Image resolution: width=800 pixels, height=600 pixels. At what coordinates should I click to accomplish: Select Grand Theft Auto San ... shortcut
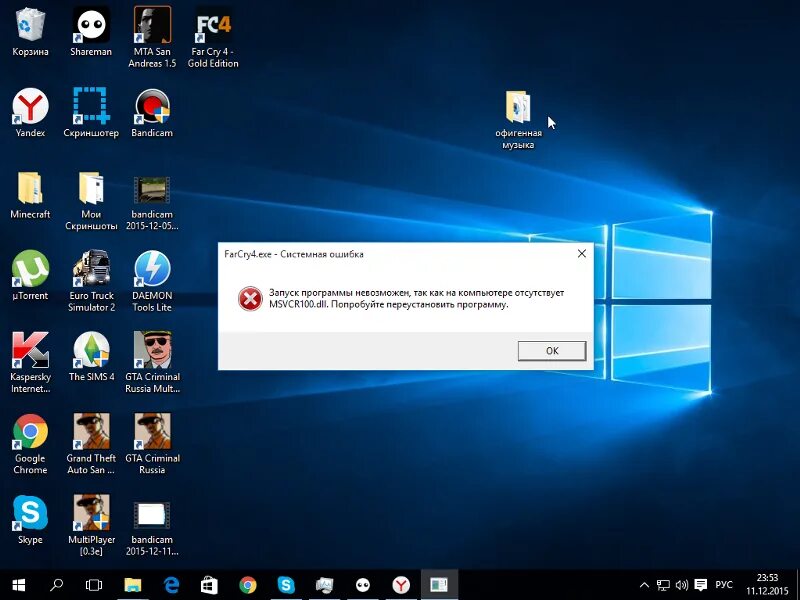pos(91,444)
